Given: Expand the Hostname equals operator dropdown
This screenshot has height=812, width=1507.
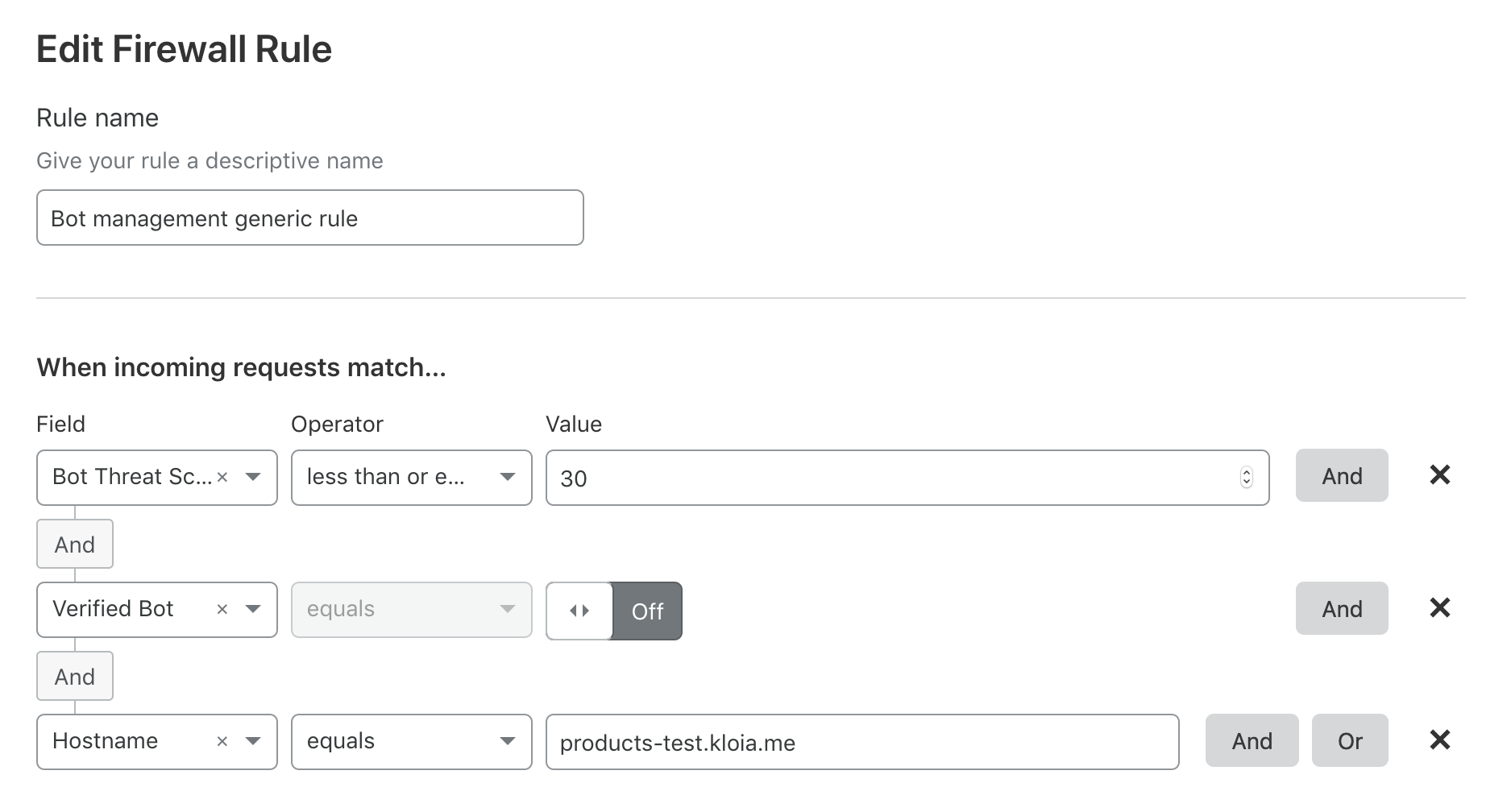Looking at the screenshot, I should click(x=507, y=741).
